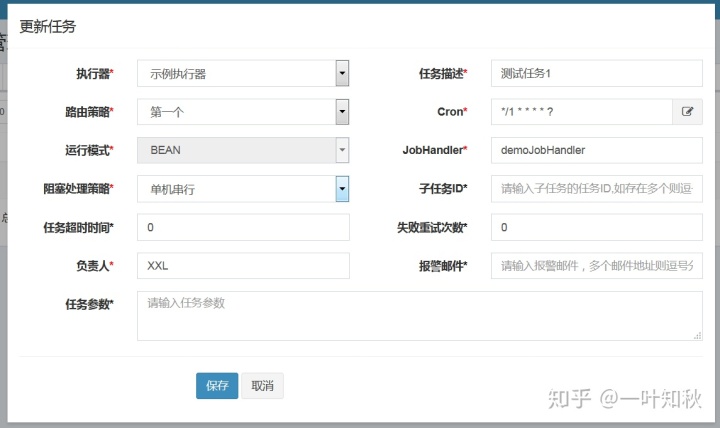Expand the 阻塞处理策略 dropdown showing 单机串行

point(243,189)
